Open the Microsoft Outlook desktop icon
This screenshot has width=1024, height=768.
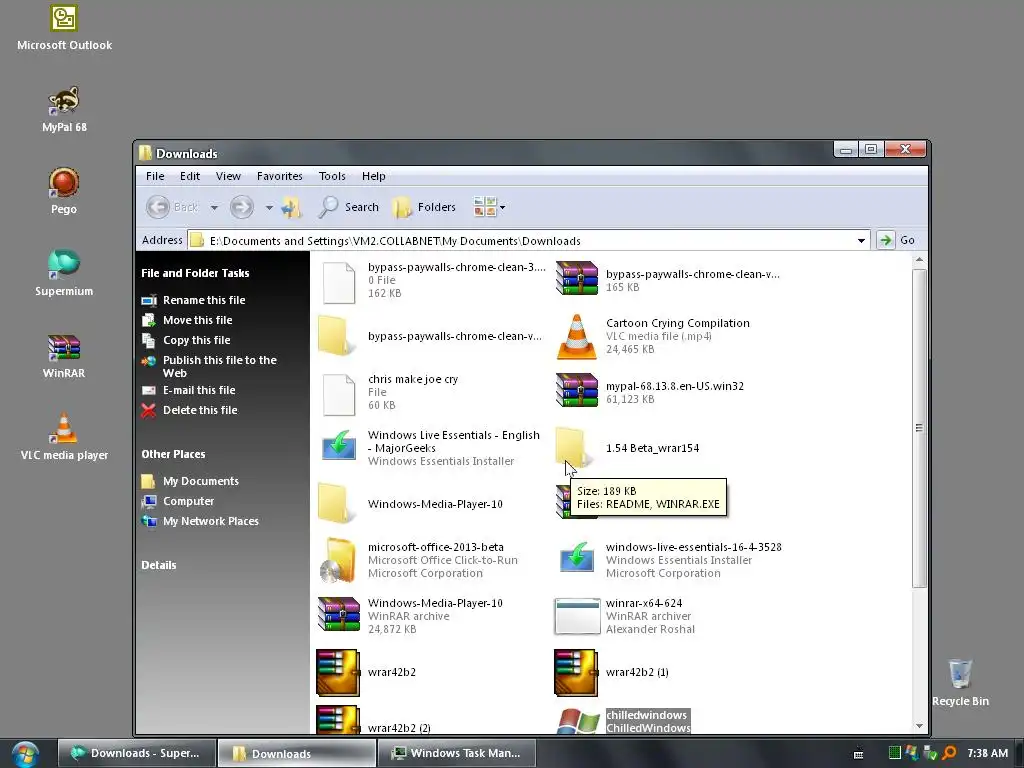(64, 28)
